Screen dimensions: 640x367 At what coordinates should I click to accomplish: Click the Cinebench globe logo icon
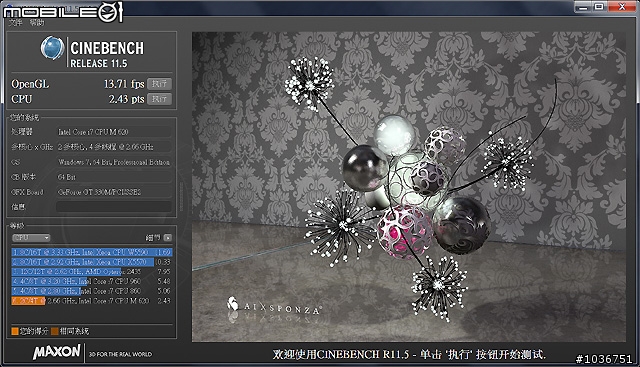tap(52, 48)
